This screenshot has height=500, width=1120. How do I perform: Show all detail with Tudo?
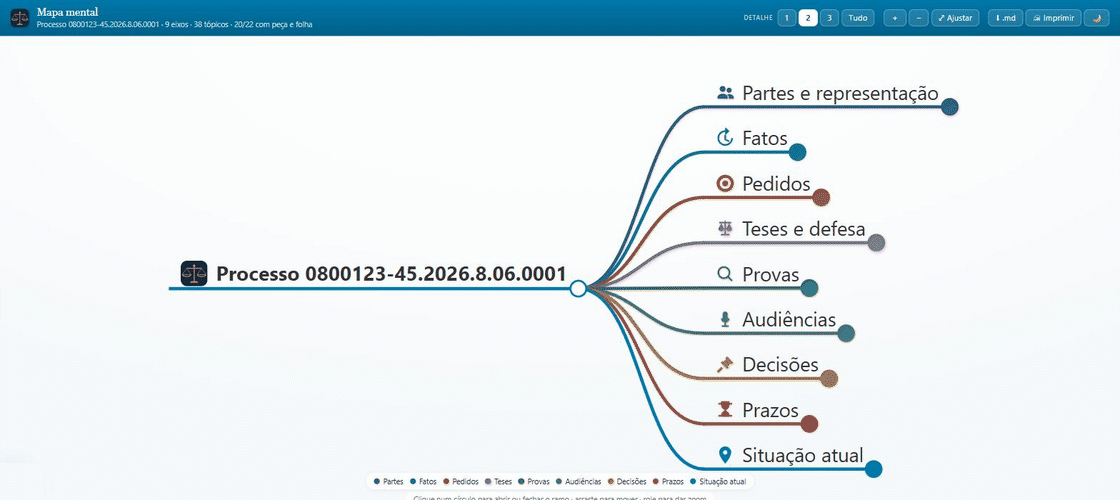coord(858,18)
